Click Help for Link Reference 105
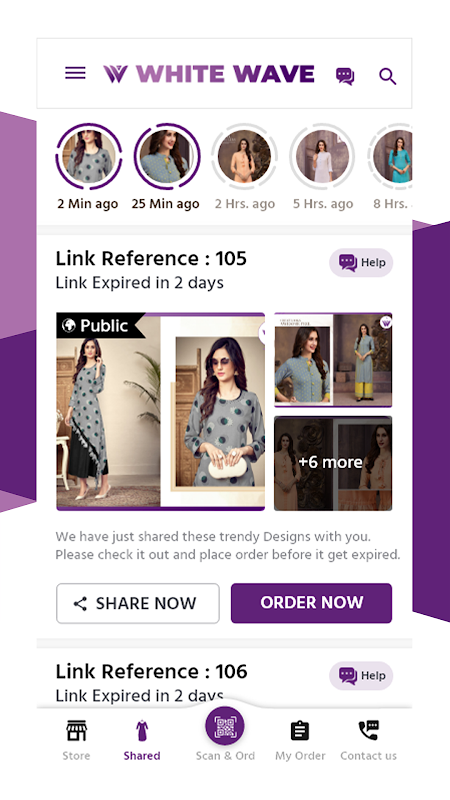Screen dimensions: 450x800 tap(361, 263)
